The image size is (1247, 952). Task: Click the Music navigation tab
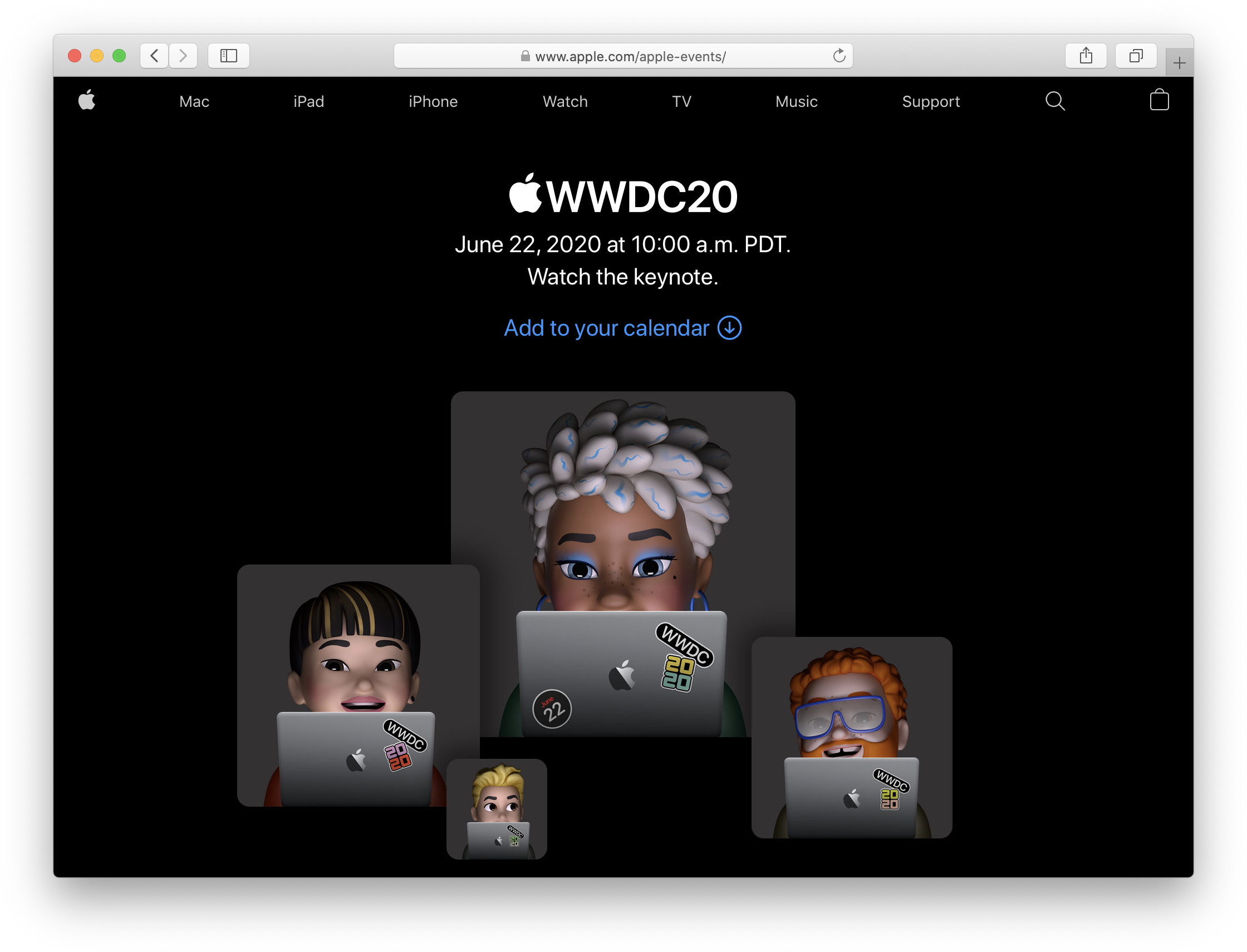(x=797, y=100)
